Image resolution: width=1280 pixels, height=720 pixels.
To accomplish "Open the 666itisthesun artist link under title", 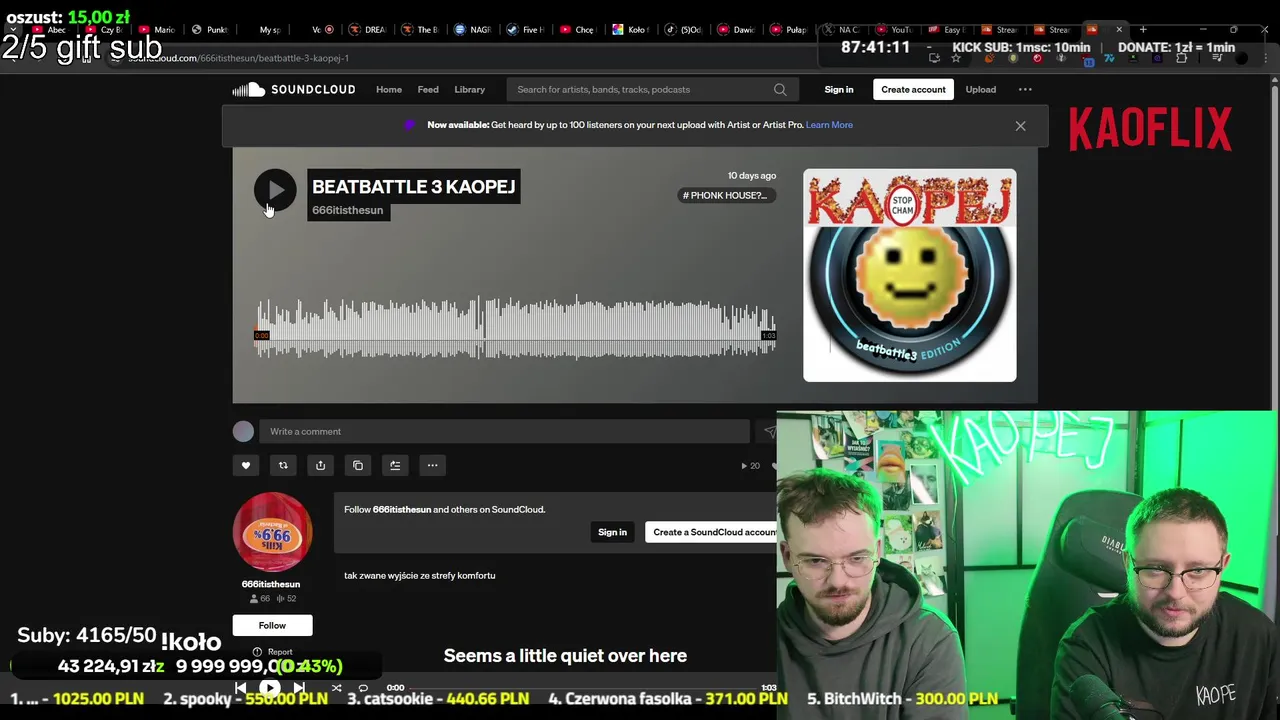I will (x=347, y=210).
